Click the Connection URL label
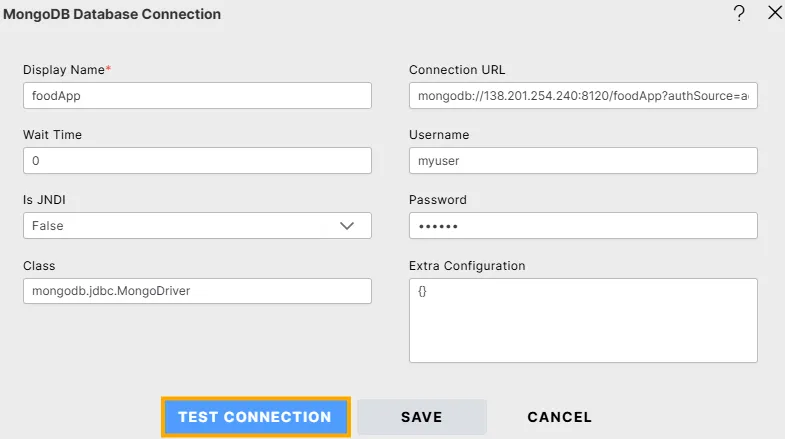785x439 pixels. pyautogui.click(x=458, y=69)
